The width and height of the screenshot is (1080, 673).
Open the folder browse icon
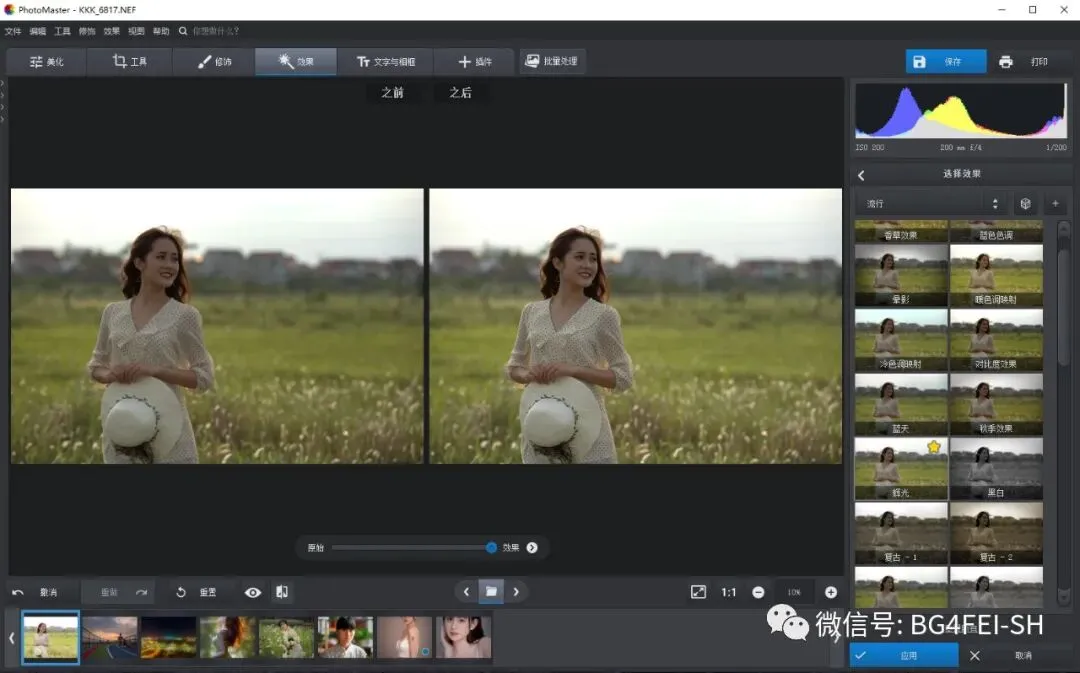tap(491, 591)
